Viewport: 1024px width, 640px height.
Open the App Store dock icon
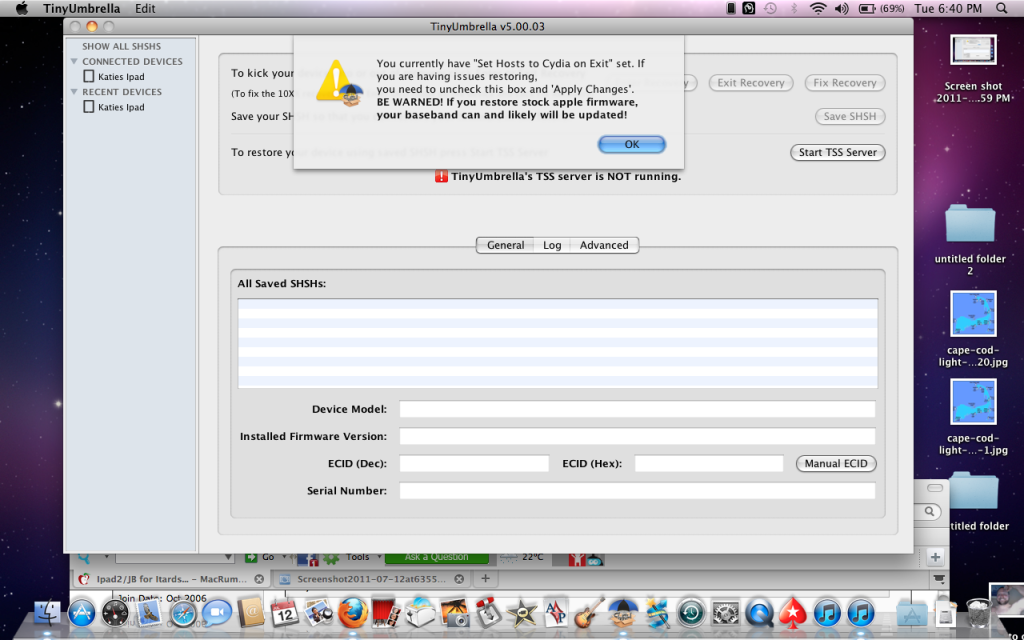(x=82, y=614)
